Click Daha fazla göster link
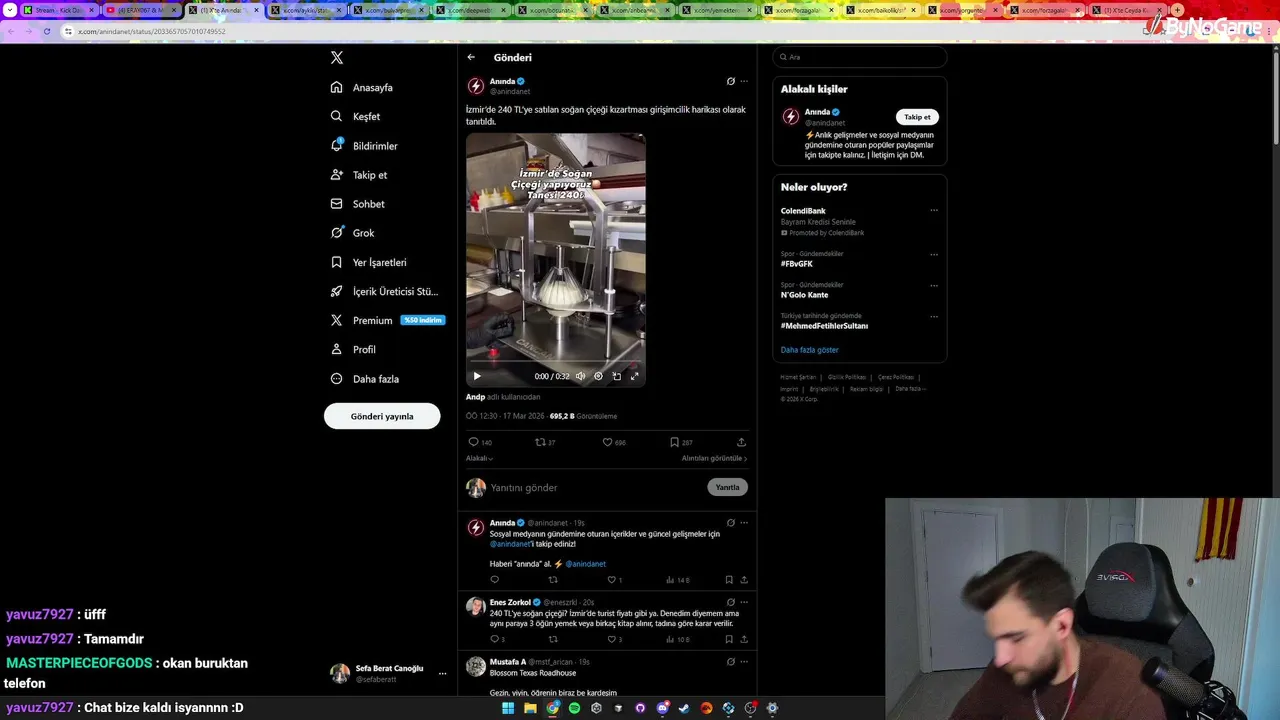 tap(810, 350)
